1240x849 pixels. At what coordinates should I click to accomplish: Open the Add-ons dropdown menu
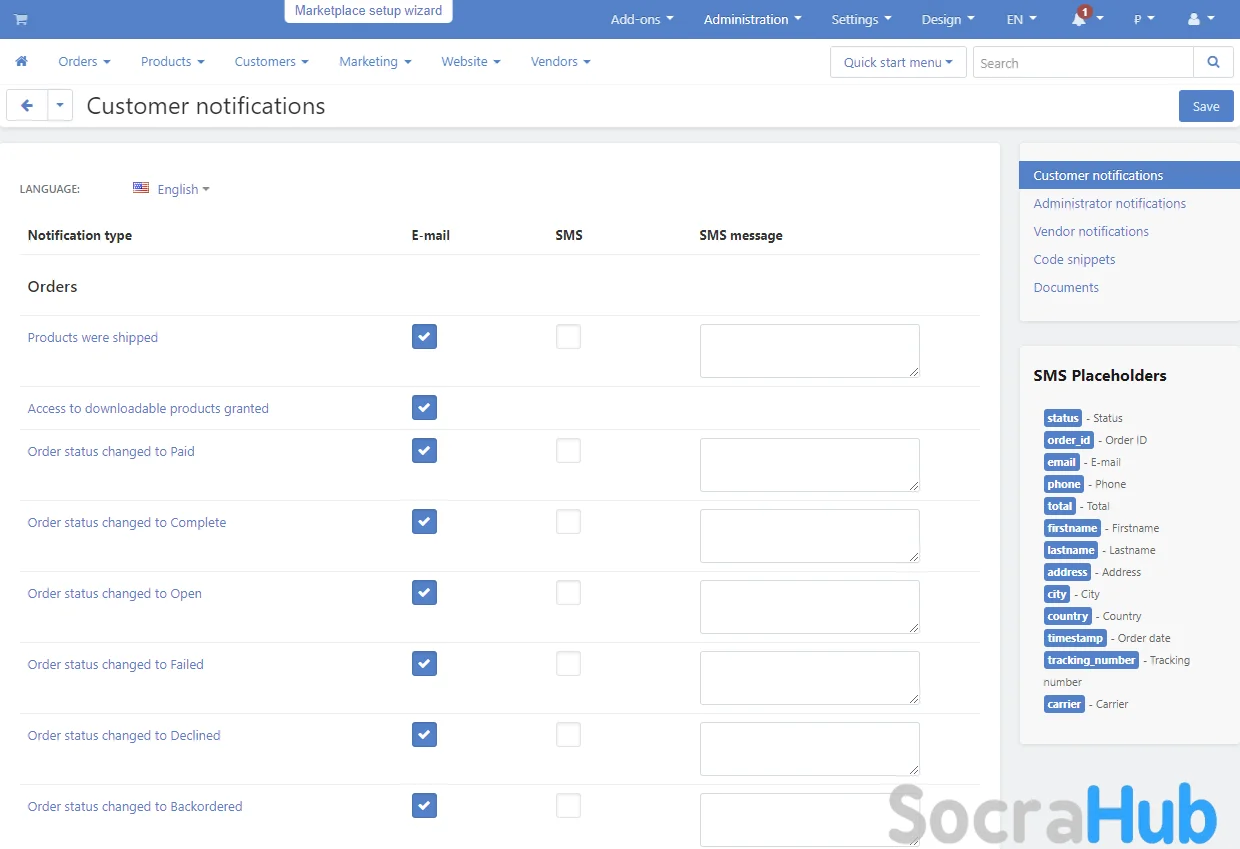tap(641, 19)
